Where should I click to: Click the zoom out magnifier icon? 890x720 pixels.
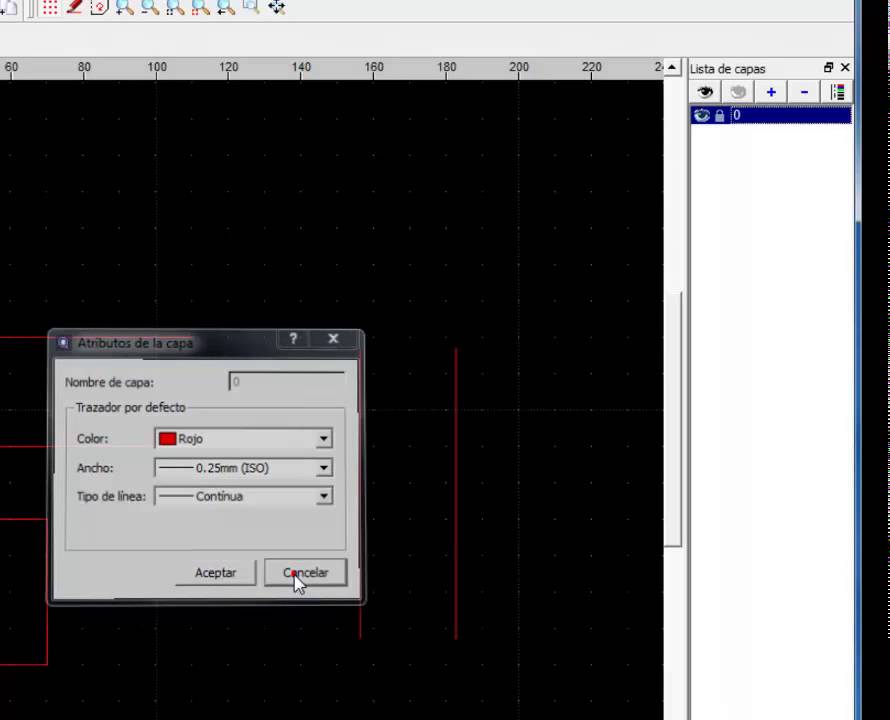point(150,7)
